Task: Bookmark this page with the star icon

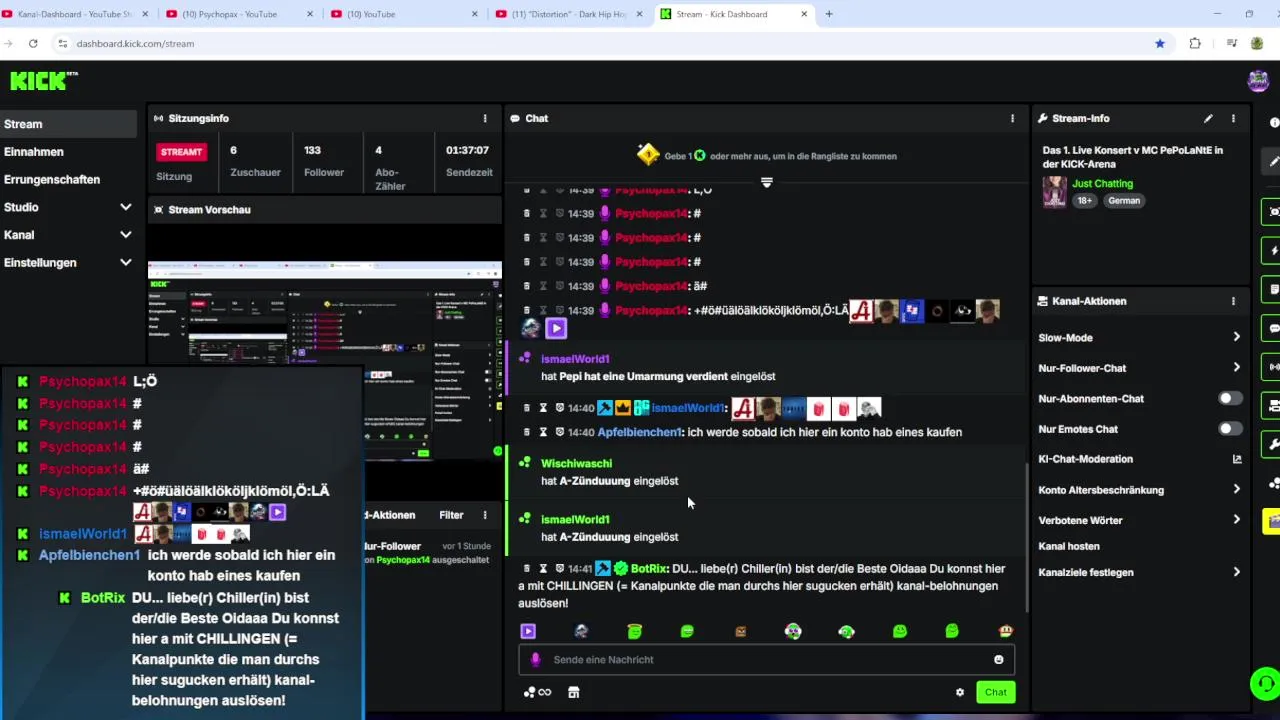Action: tap(1160, 43)
